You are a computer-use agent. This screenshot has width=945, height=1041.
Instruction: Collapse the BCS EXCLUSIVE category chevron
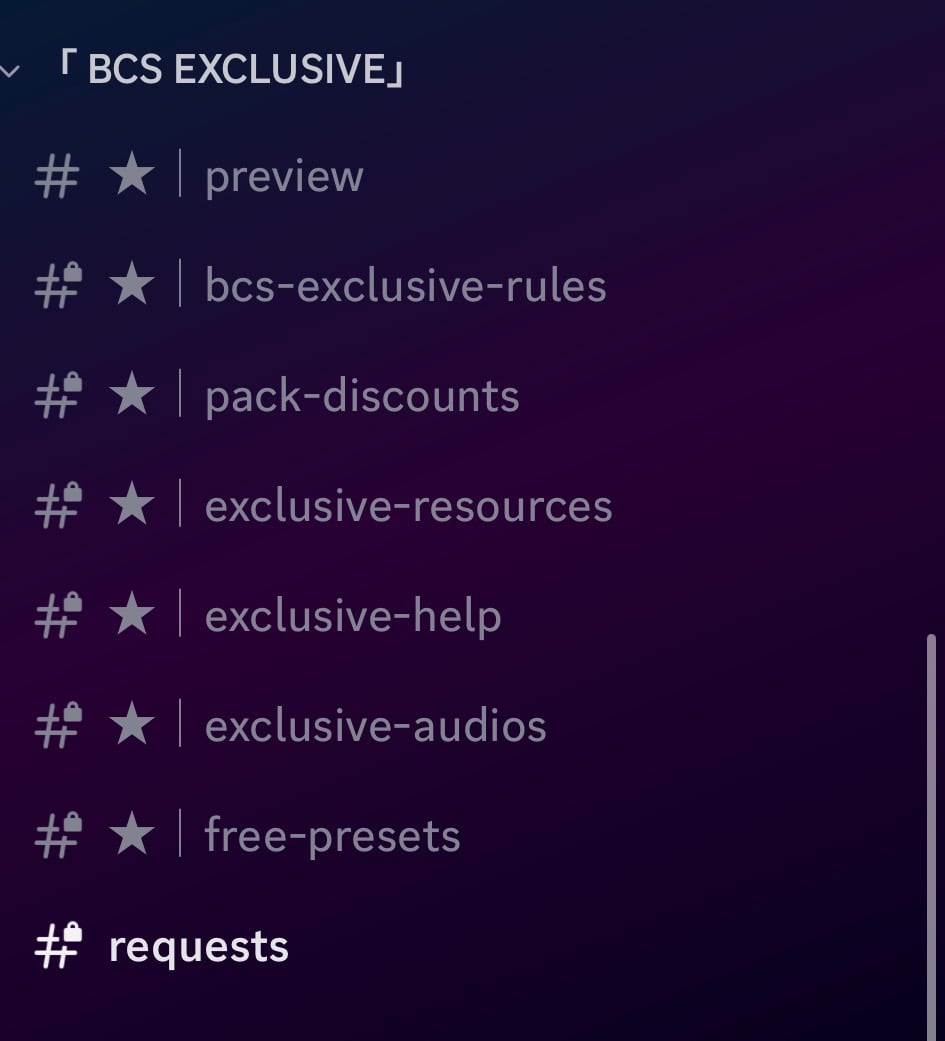10,72
